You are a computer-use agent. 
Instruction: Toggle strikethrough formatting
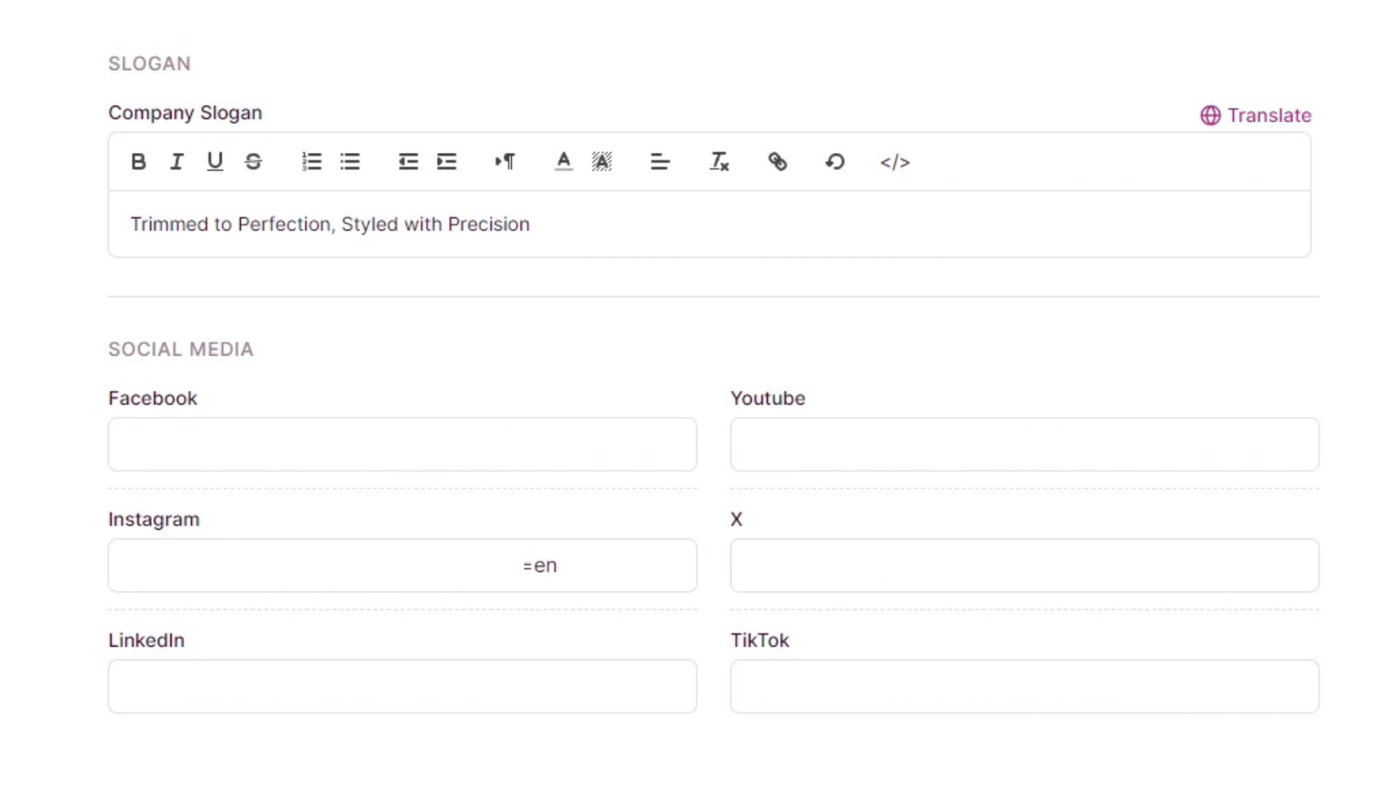click(x=253, y=162)
